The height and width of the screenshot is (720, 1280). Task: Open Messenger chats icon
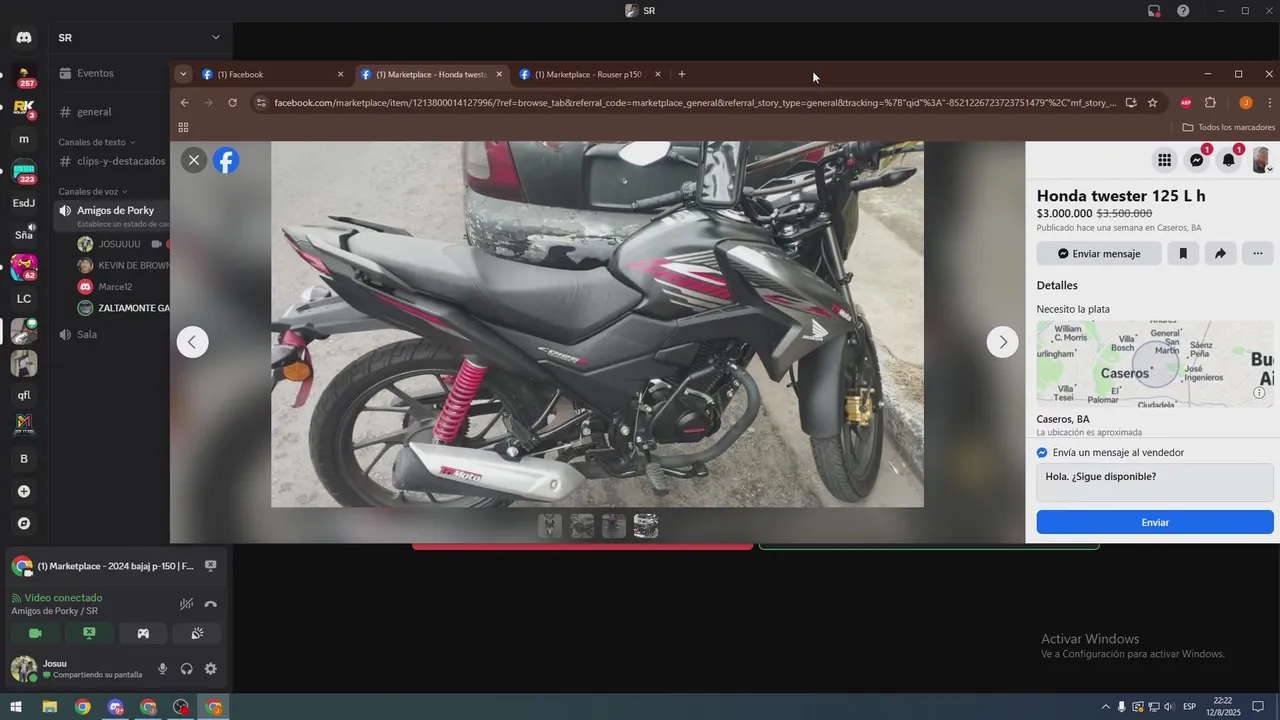[x=1197, y=160]
